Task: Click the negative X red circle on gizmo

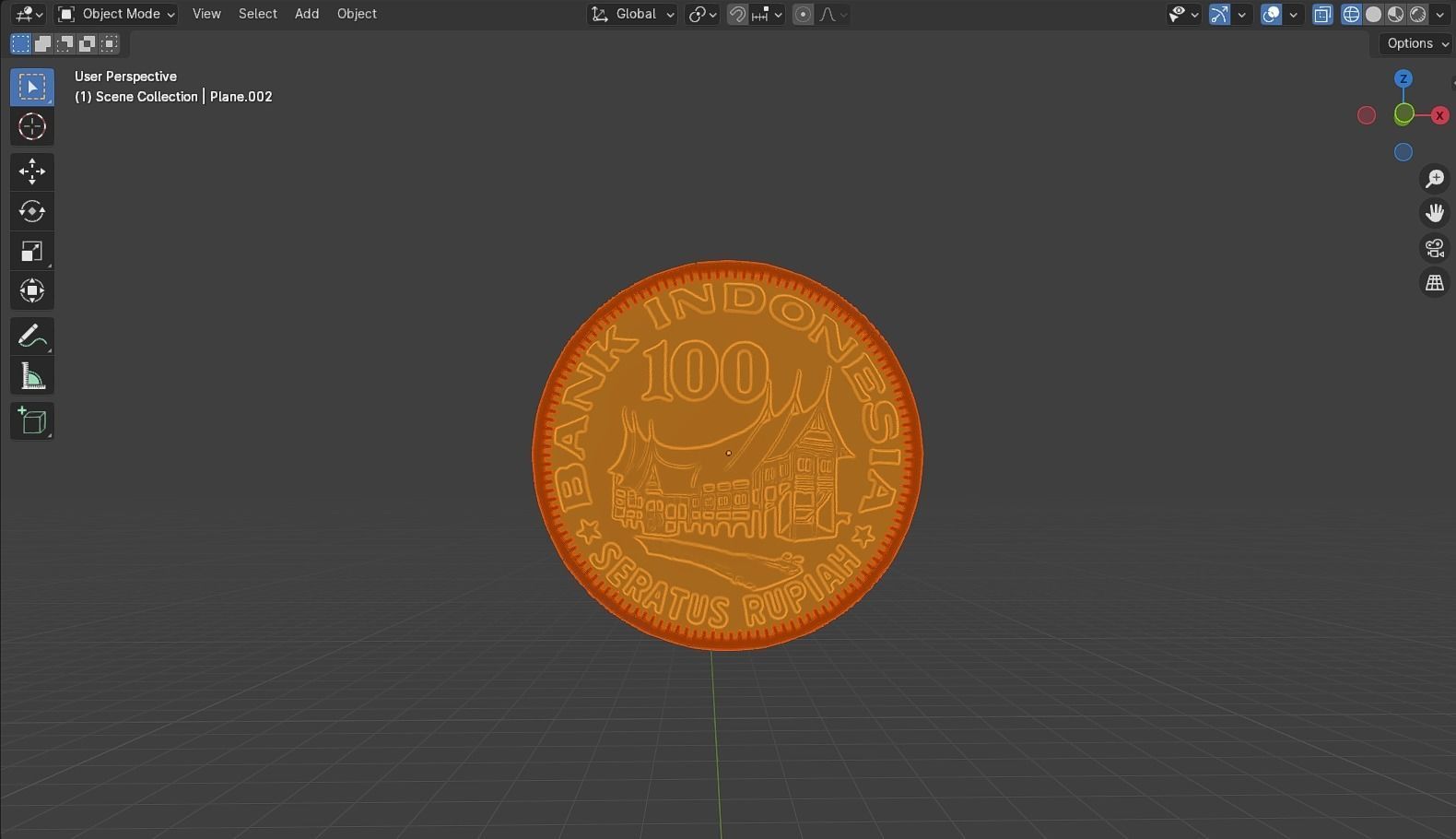Action: pos(1367,115)
